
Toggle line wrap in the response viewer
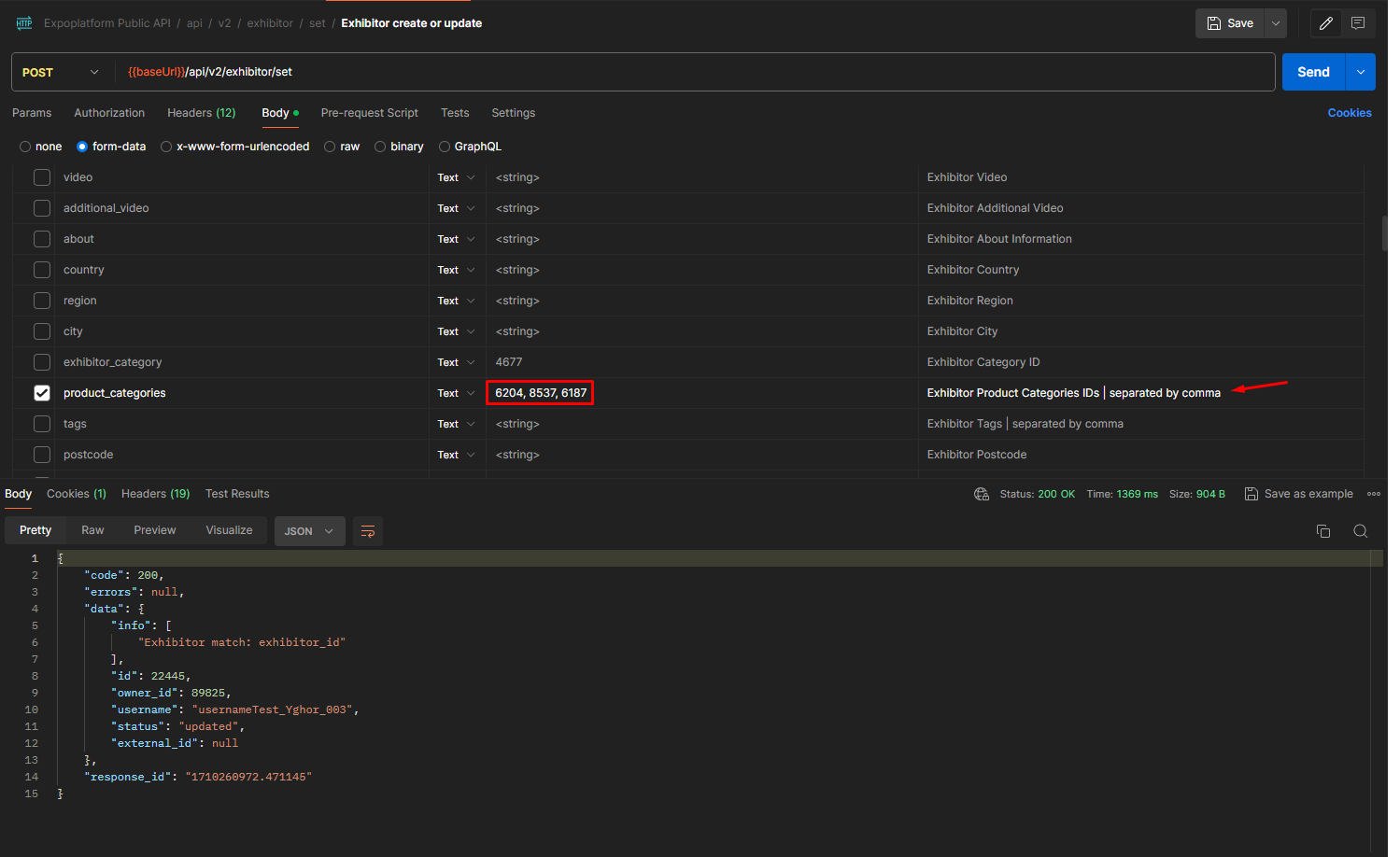(367, 530)
